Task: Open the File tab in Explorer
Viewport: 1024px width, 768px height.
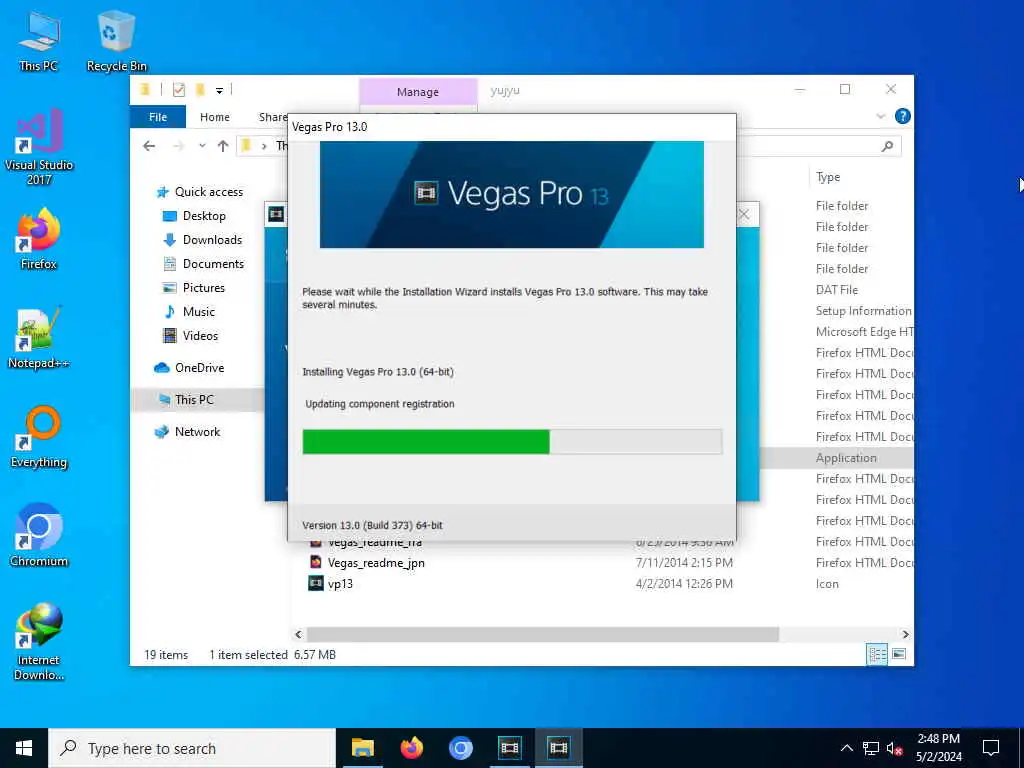Action: (x=158, y=117)
